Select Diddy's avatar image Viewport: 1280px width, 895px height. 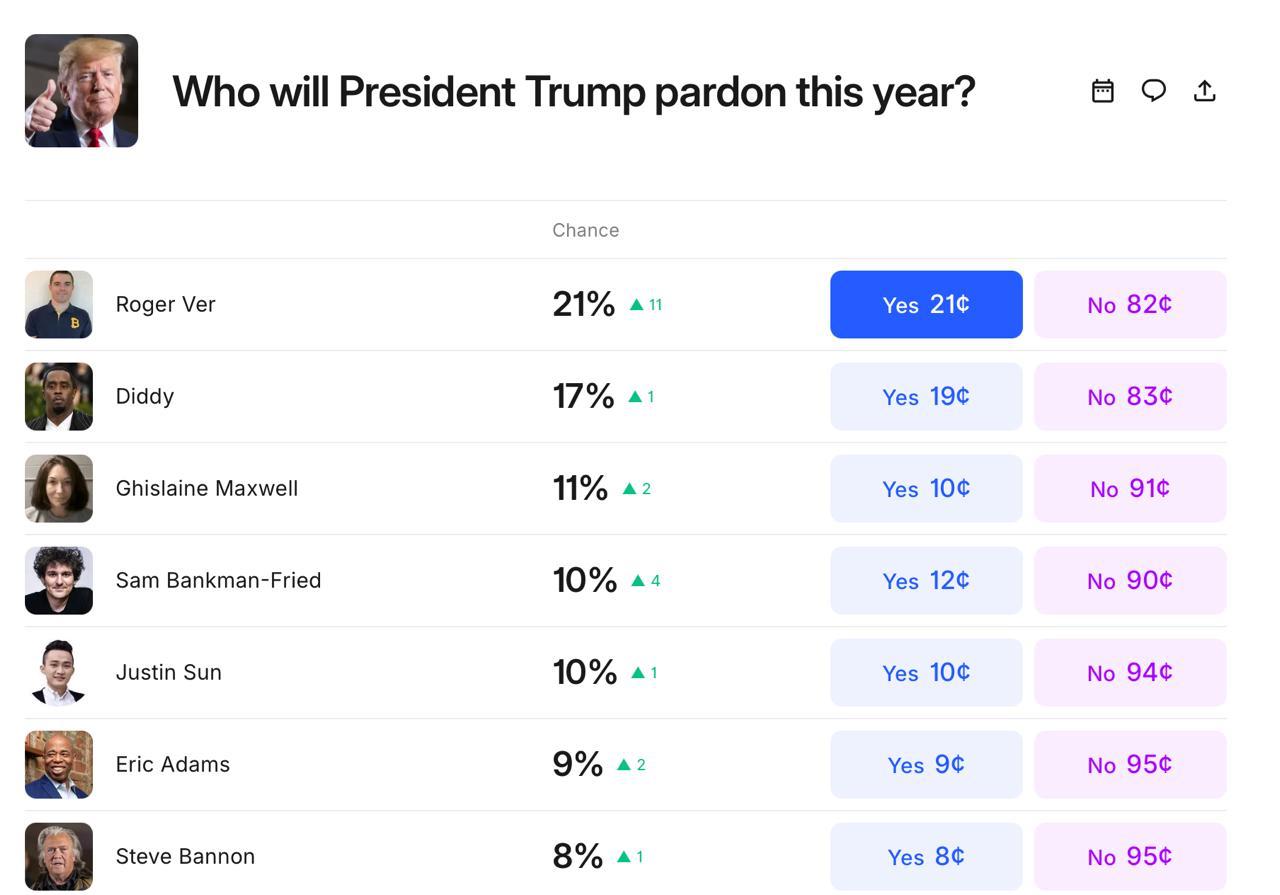(x=59, y=396)
